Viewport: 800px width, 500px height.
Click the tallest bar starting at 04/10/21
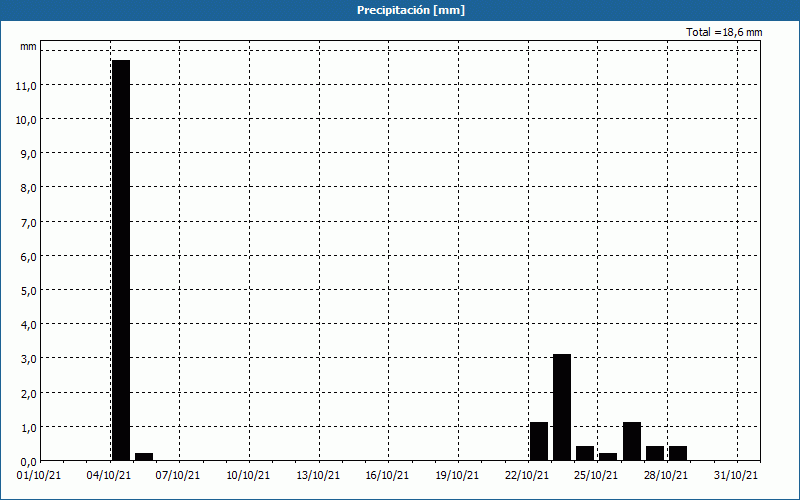pyautogui.click(x=121, y=260)
